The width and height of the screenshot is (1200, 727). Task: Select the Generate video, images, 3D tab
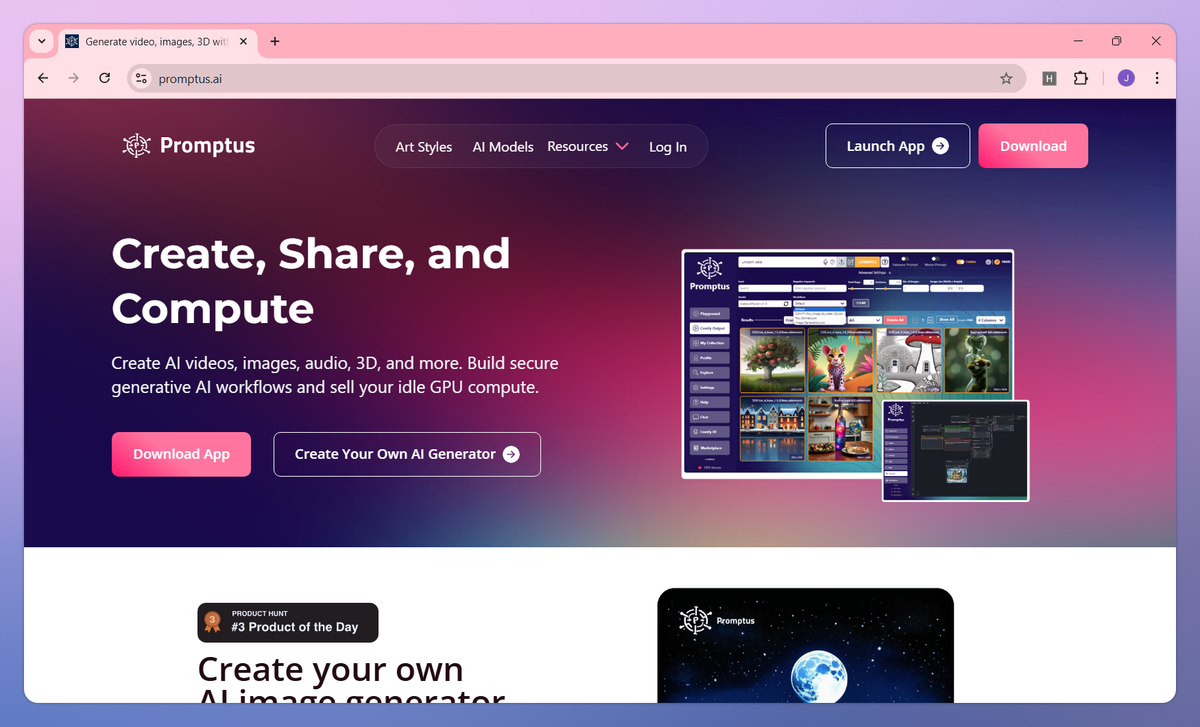pyautogui.click(x=157, y=41)
